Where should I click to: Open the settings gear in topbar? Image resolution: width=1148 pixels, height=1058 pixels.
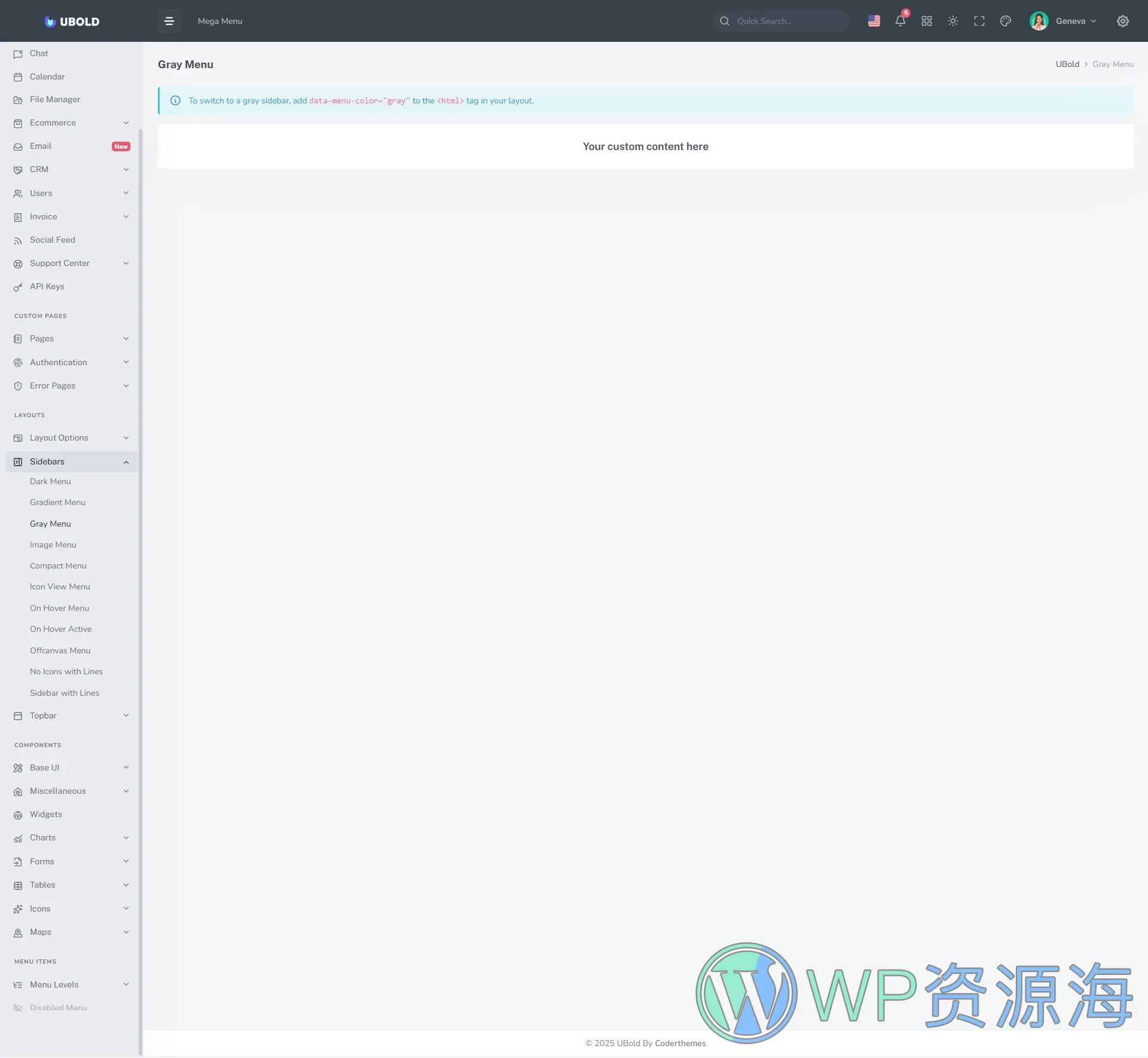[x=1122, y=21]
